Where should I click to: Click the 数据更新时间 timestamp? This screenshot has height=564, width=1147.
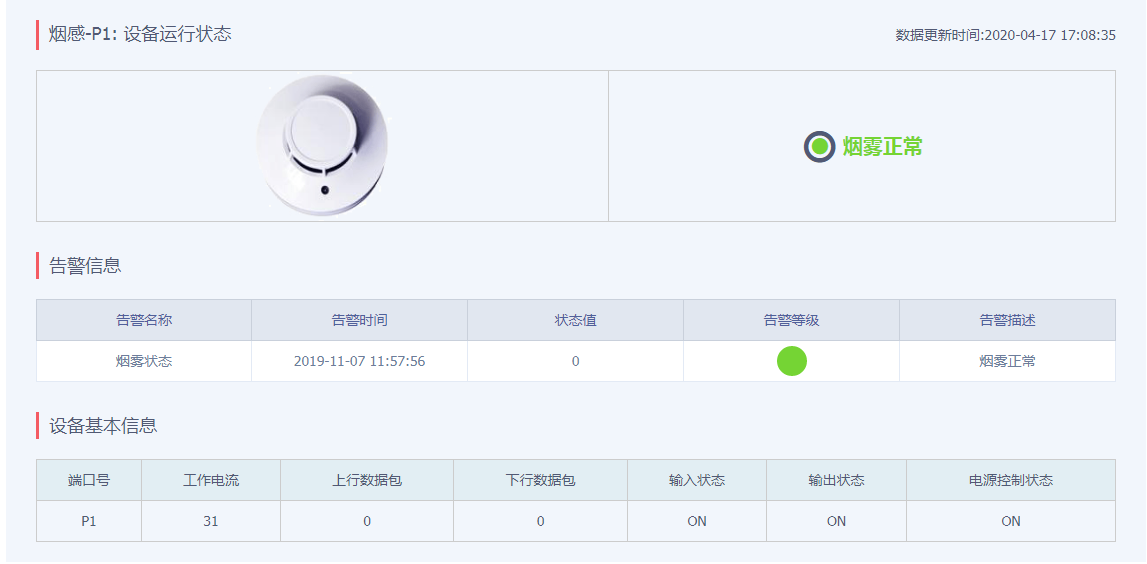1005,35
